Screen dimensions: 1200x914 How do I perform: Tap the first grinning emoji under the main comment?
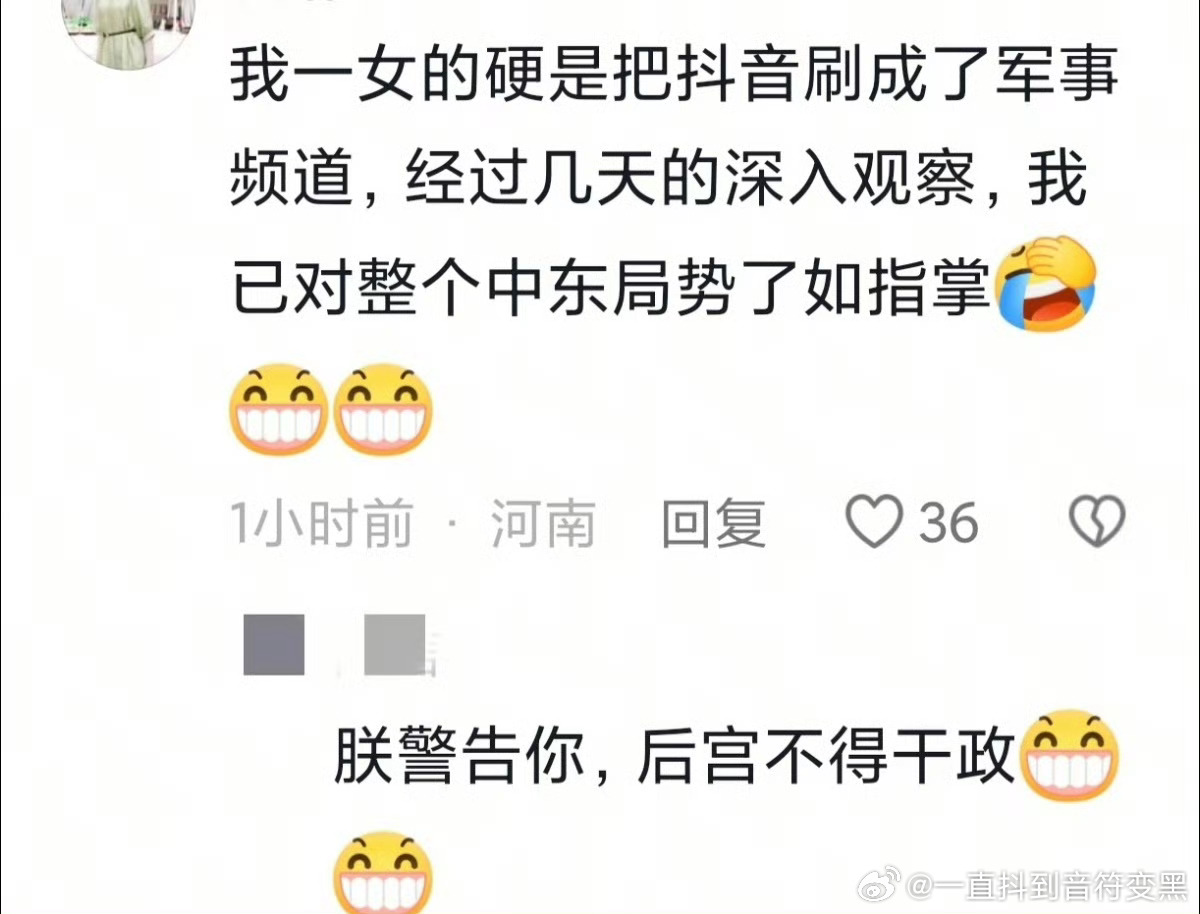click(x=279, y=409)
